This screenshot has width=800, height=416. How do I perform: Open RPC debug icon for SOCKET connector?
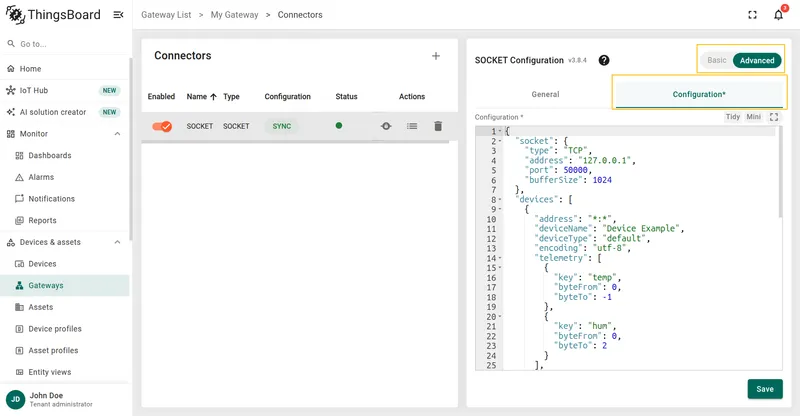pyautogui.click(x=386, y=126)
